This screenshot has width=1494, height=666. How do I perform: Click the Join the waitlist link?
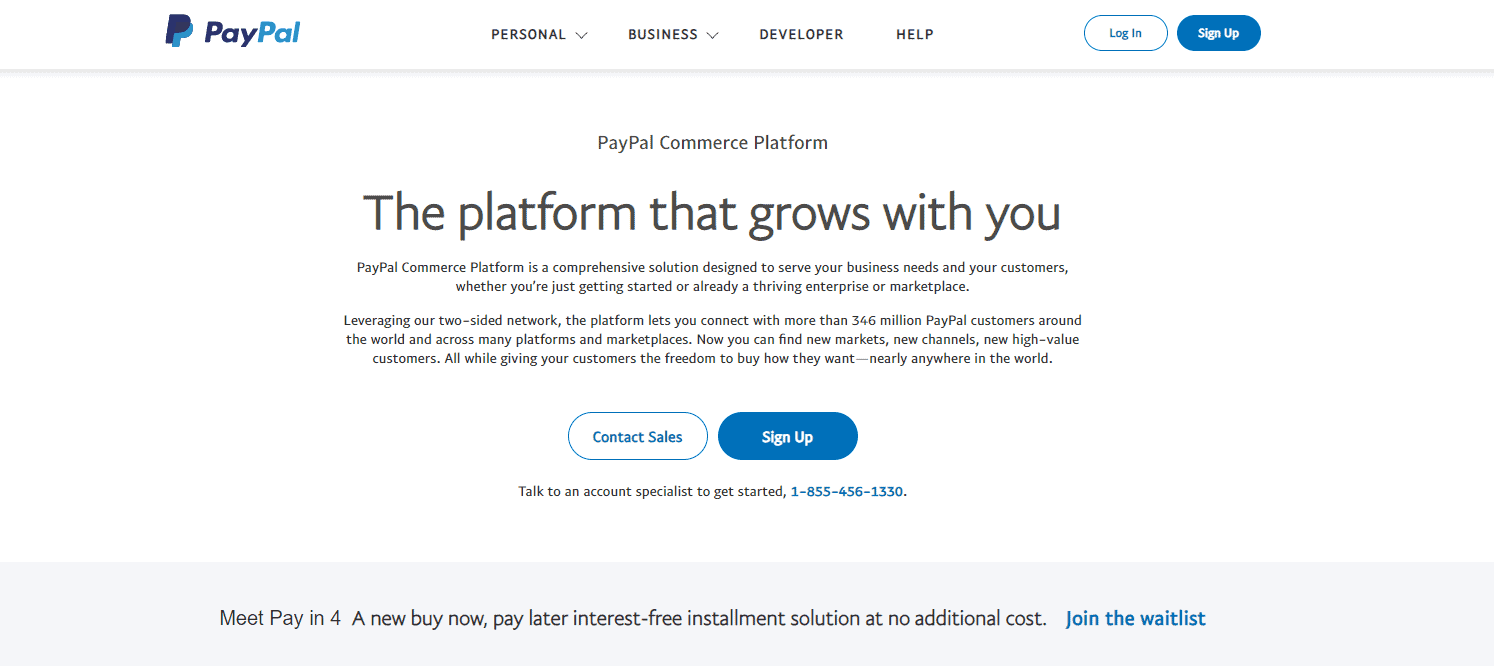(1135, 618)
